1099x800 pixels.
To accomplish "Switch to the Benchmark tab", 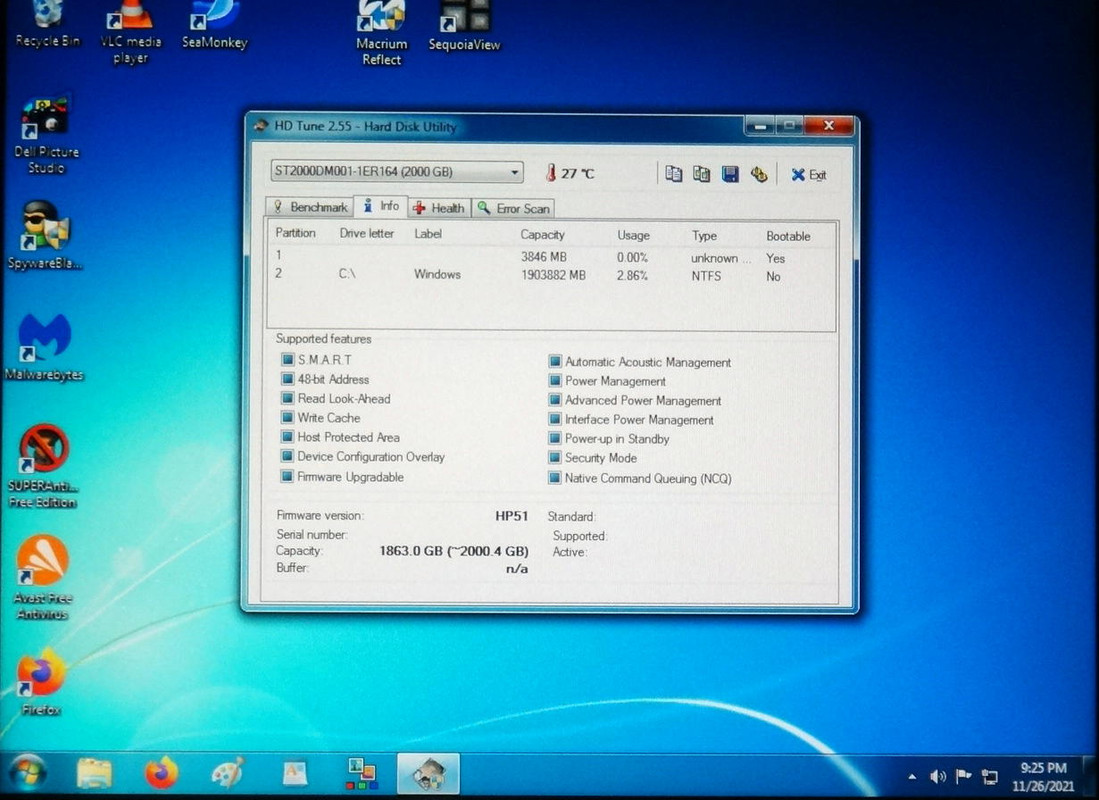I will tap(310, 207).
